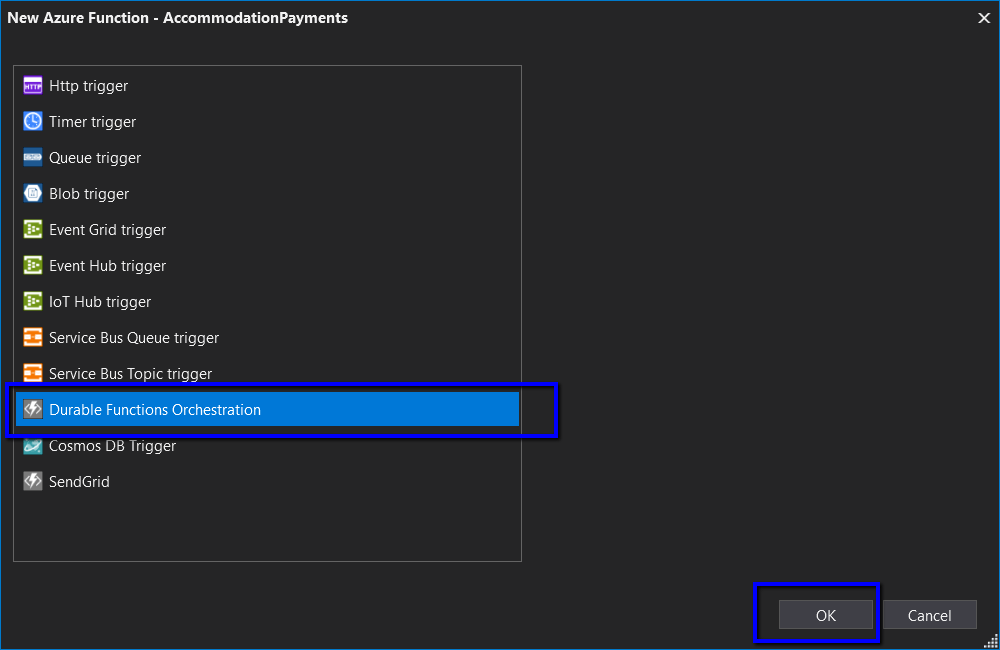Choose the Cosmos DB Trigger label
The height and width of the screenshot is (650, 1000).
point(112,446)
